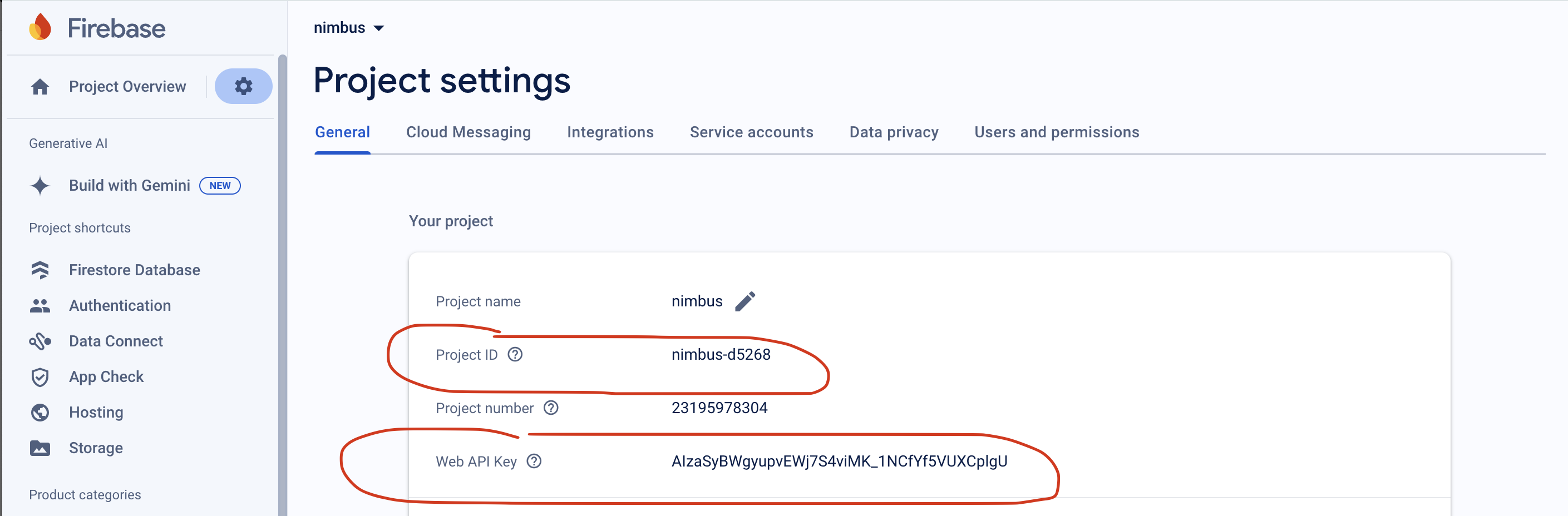Click the project settings gear icon
Viewport: 1568px width, 516px height.
coord(243,86)
